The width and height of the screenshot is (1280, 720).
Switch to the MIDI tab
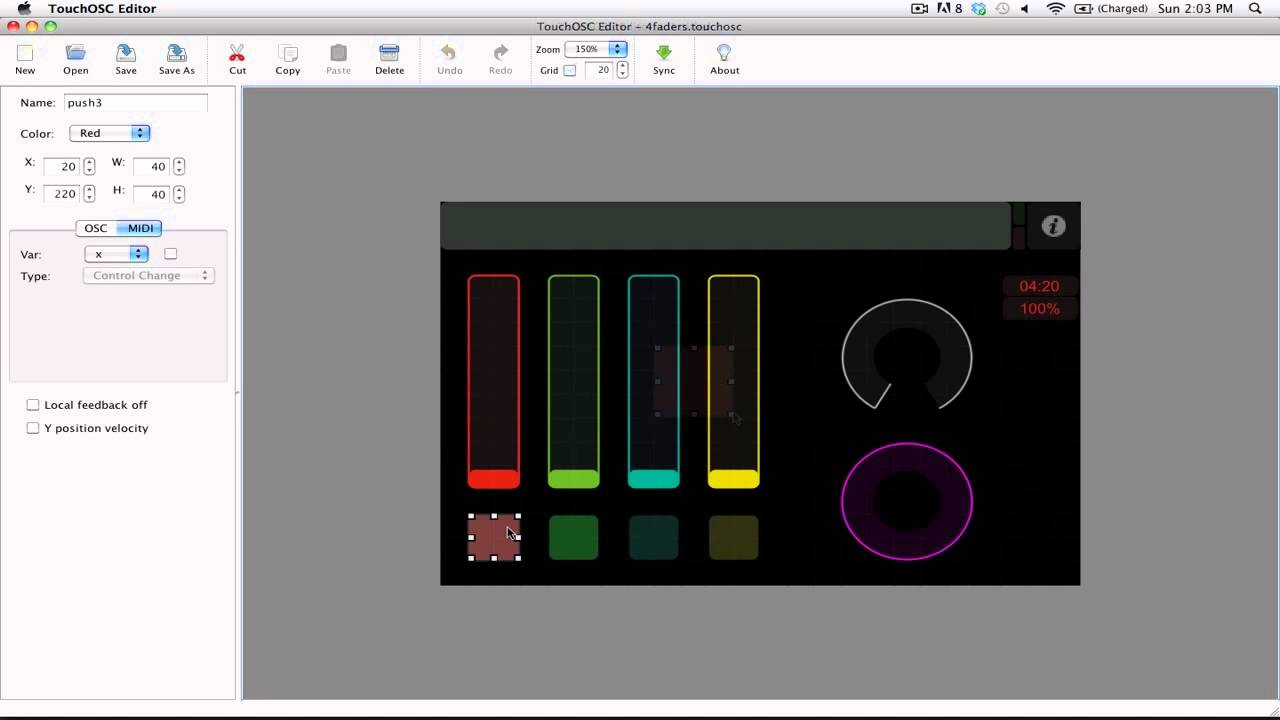pos(140,228)
